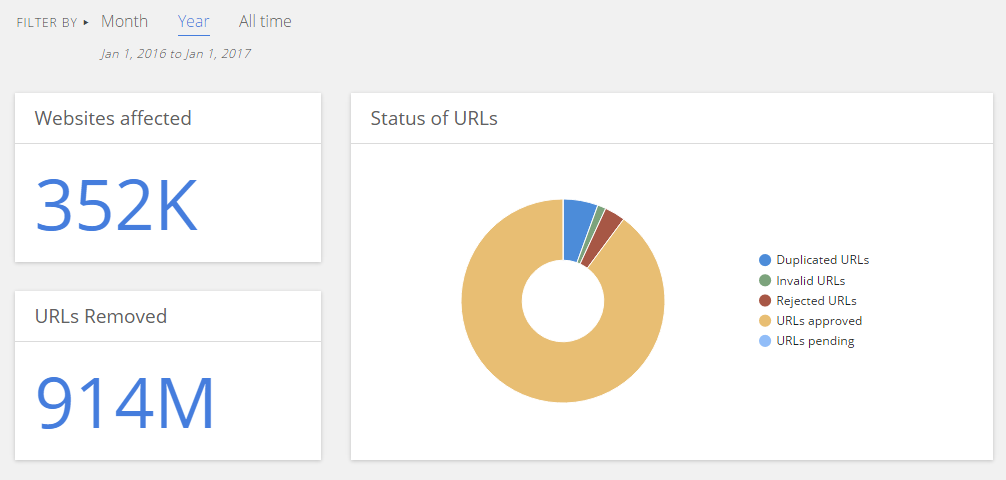Show the All time filter
This screenshot has height=480, width=1006.
point(265,21)
